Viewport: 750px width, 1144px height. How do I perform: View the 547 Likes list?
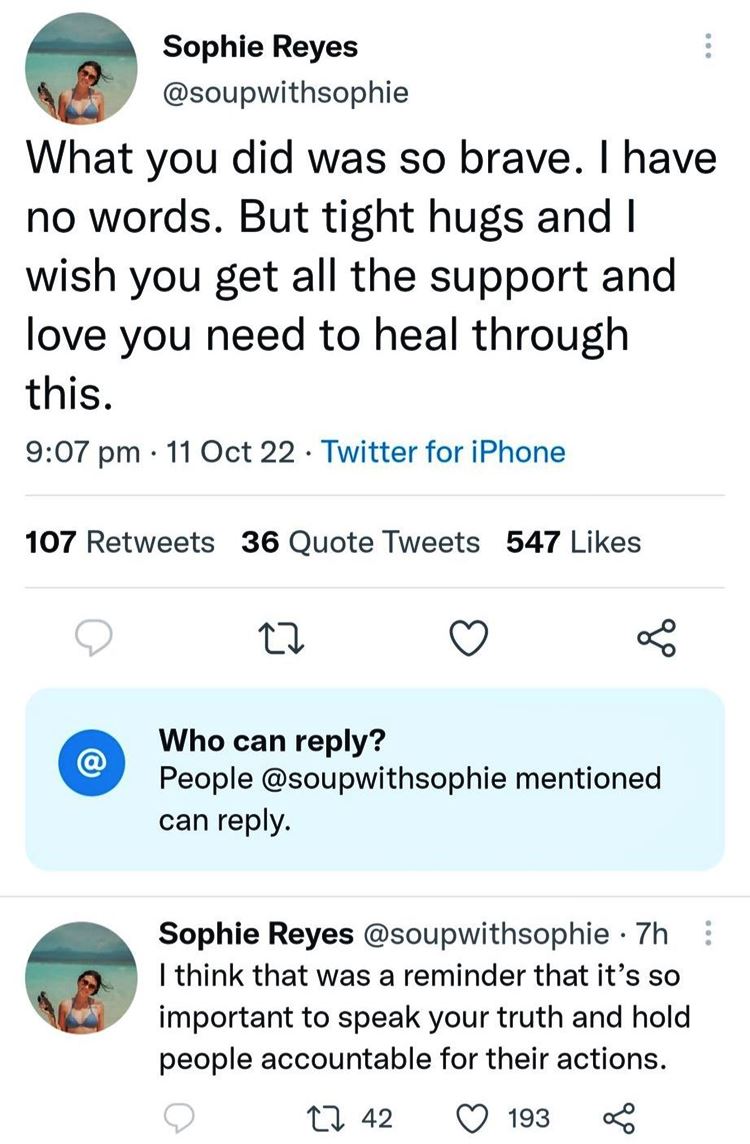tap(574, 542)
